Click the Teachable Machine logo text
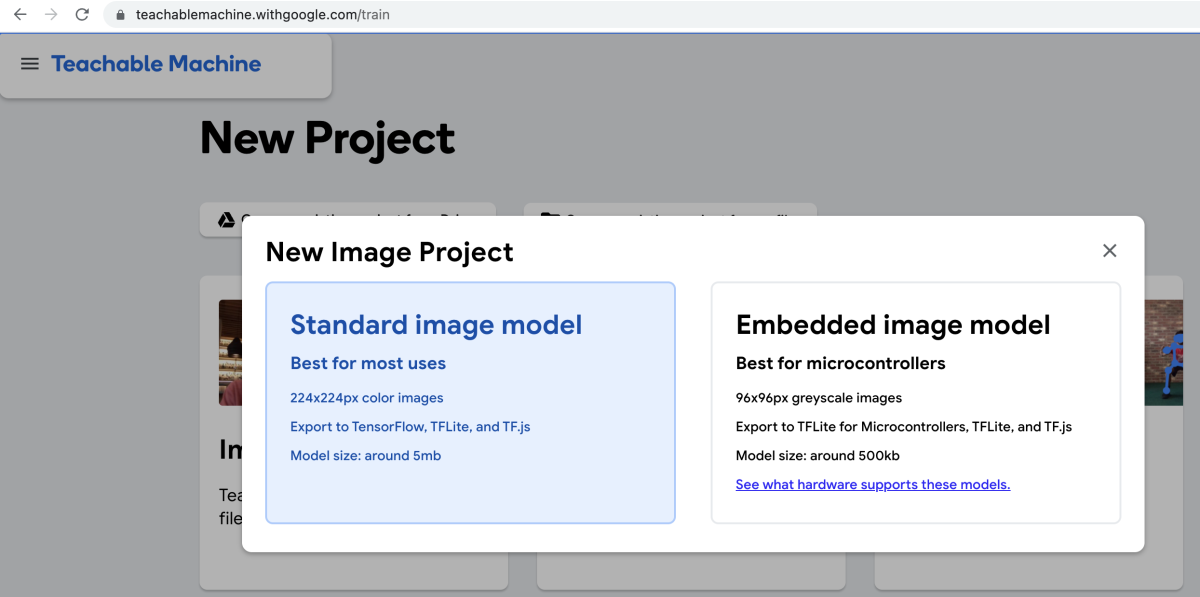The width and height of the screenshot is (1200, 597). (156, 64)
